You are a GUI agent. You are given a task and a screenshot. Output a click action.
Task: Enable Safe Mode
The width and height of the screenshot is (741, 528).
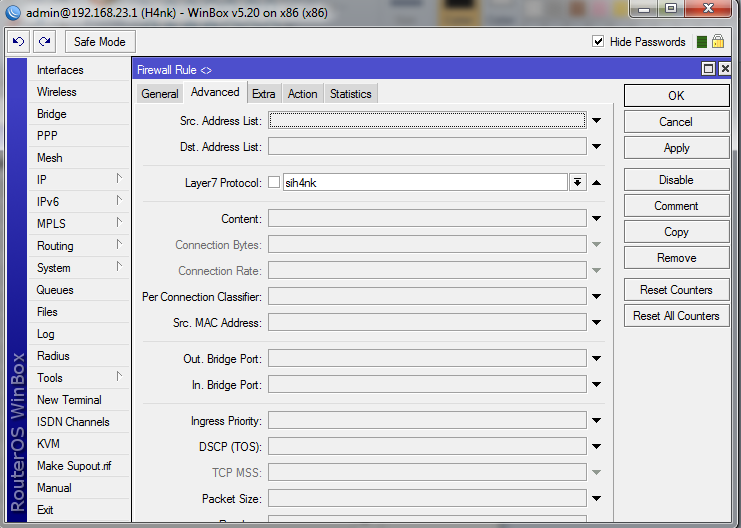(100, 42)
